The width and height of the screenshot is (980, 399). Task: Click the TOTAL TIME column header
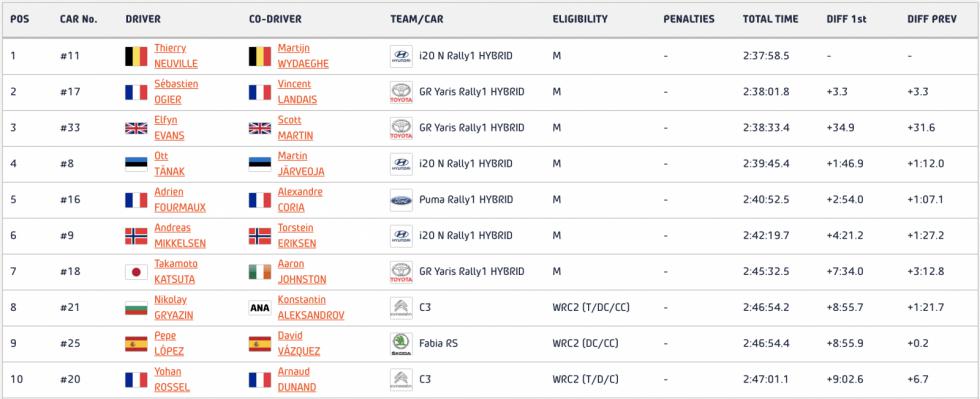coord(770,19)
